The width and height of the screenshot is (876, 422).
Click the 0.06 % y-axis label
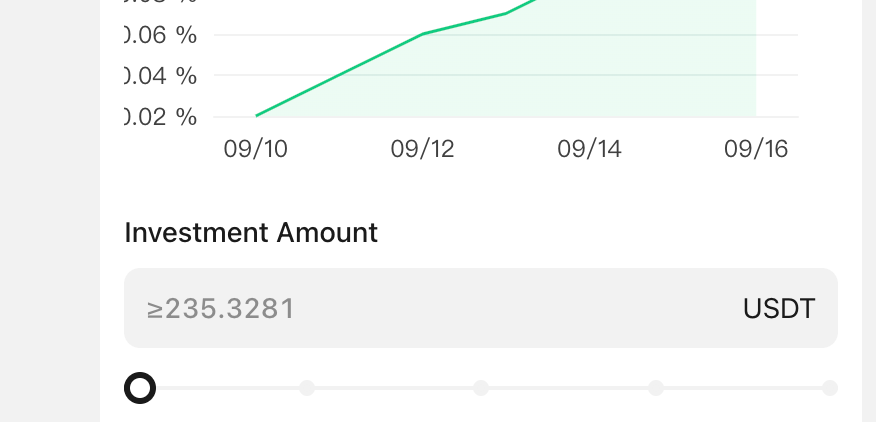click(x=161, y=35)
